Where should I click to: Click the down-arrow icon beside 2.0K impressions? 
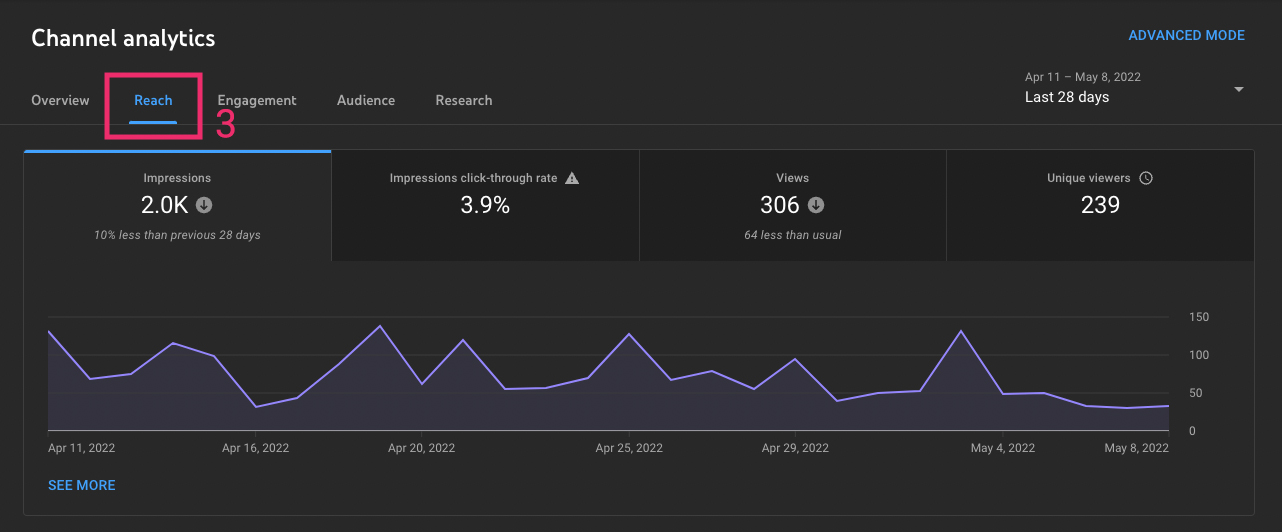pos(204,205)
